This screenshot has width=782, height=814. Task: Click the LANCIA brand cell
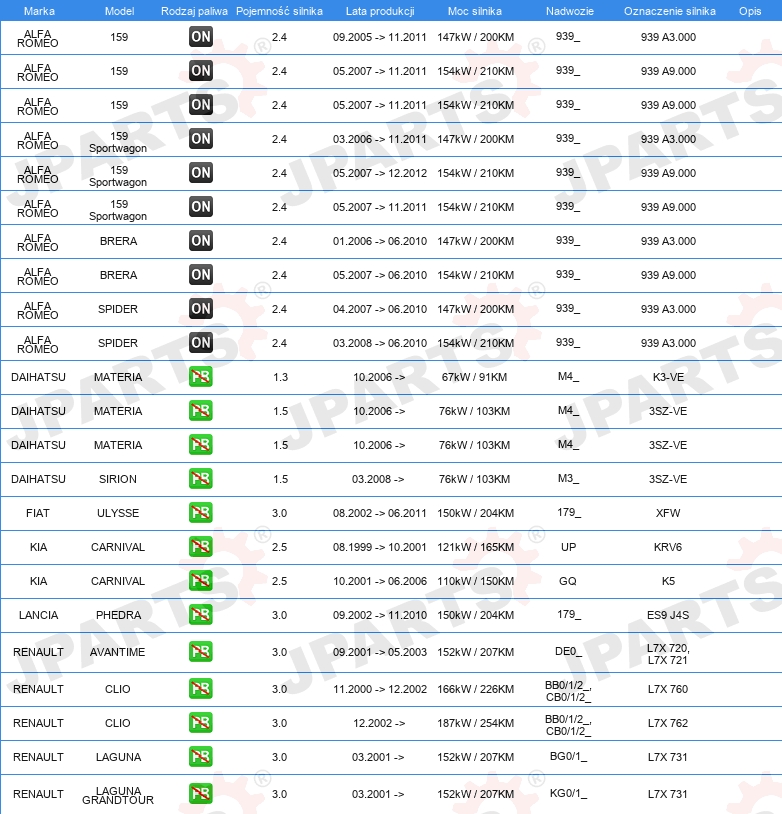tap(38, 615)
